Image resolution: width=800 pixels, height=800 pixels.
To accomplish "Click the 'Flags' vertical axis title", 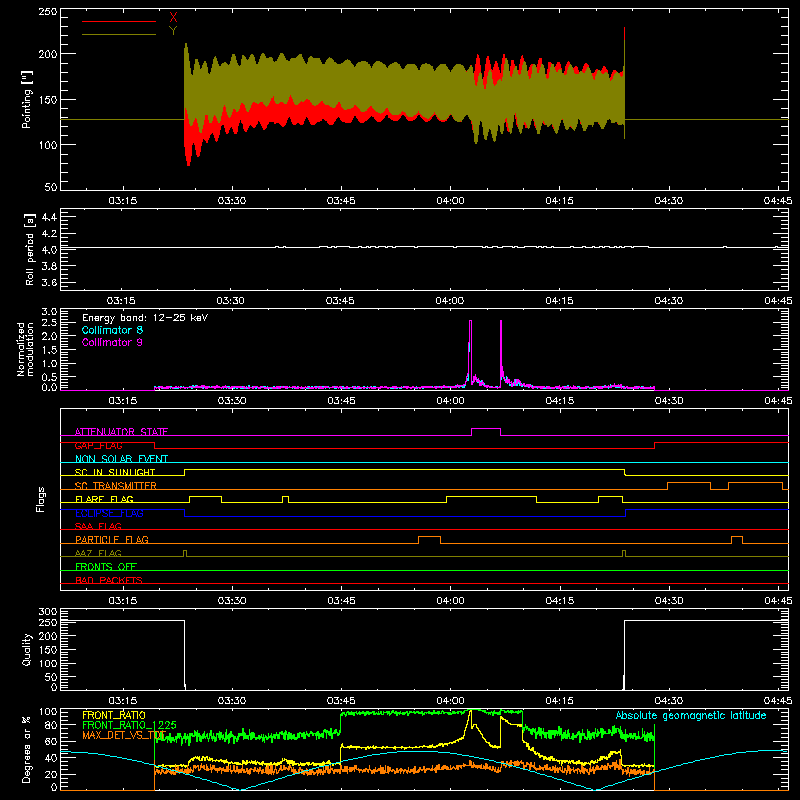I will (x=40, y=499).
